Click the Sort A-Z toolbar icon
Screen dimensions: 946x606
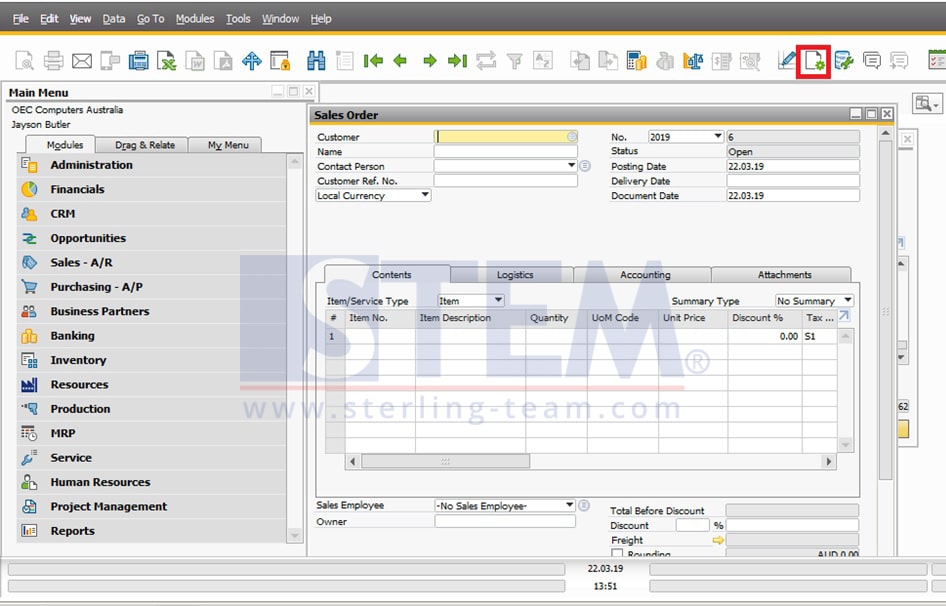[x=543, y=60]
